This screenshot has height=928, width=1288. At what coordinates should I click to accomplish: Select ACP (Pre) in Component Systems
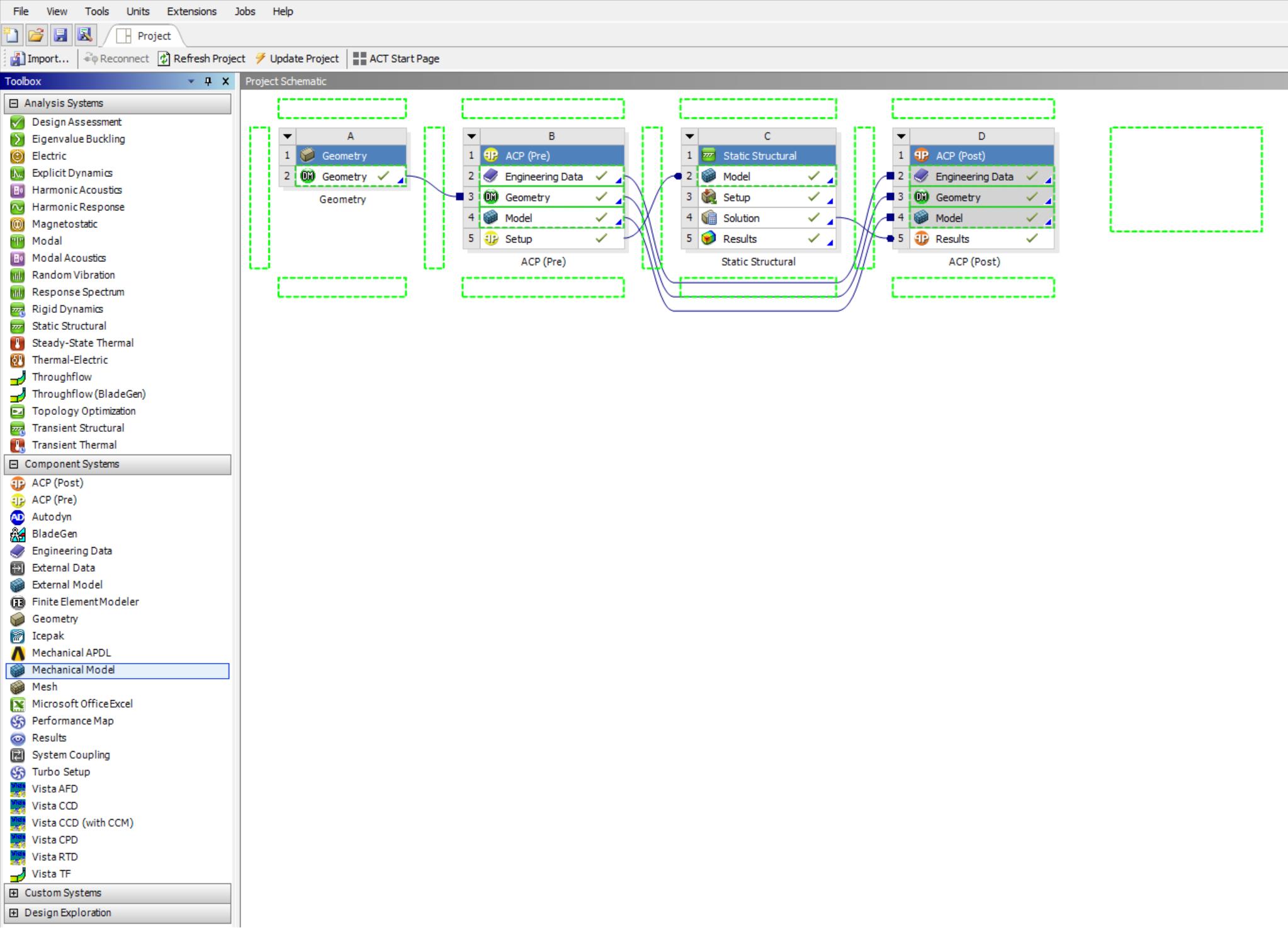click(54, 500)
